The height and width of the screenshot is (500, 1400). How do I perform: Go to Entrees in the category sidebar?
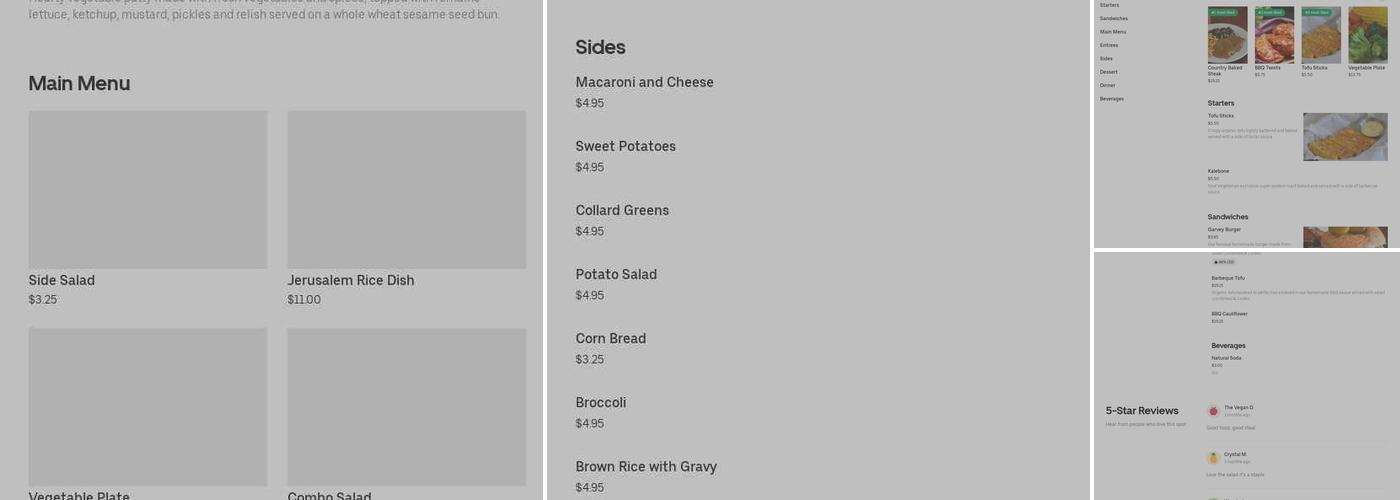(1109, 45)
